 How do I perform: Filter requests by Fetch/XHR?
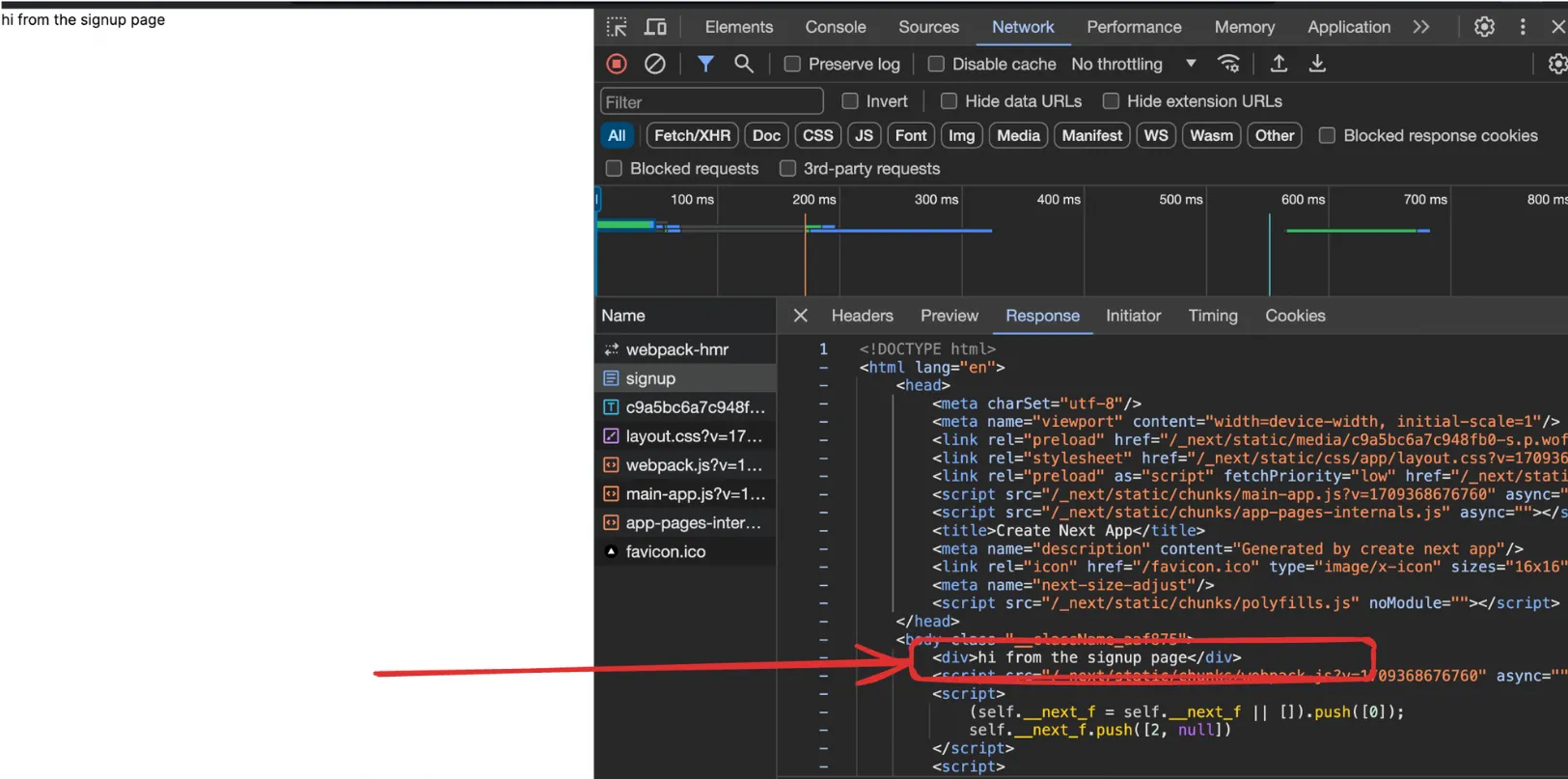pos(692,136)
